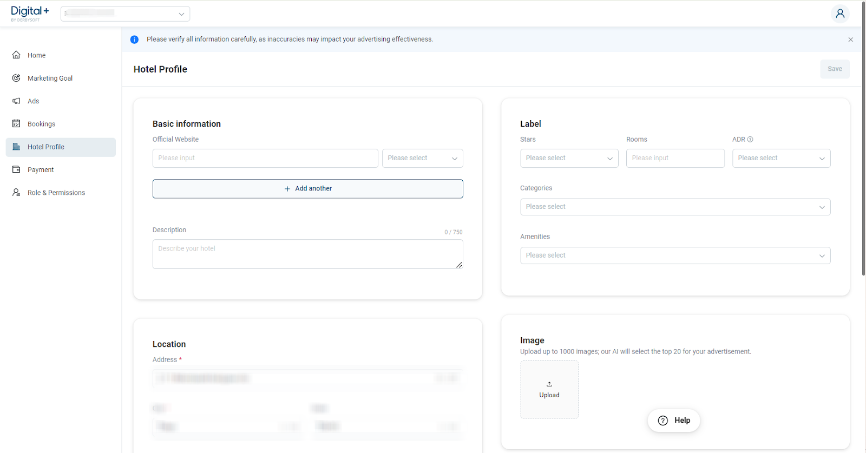The height and width of the screenshot is (453, 866).
Task: Click the Basic information section heading
Action: tap(187, 124)
